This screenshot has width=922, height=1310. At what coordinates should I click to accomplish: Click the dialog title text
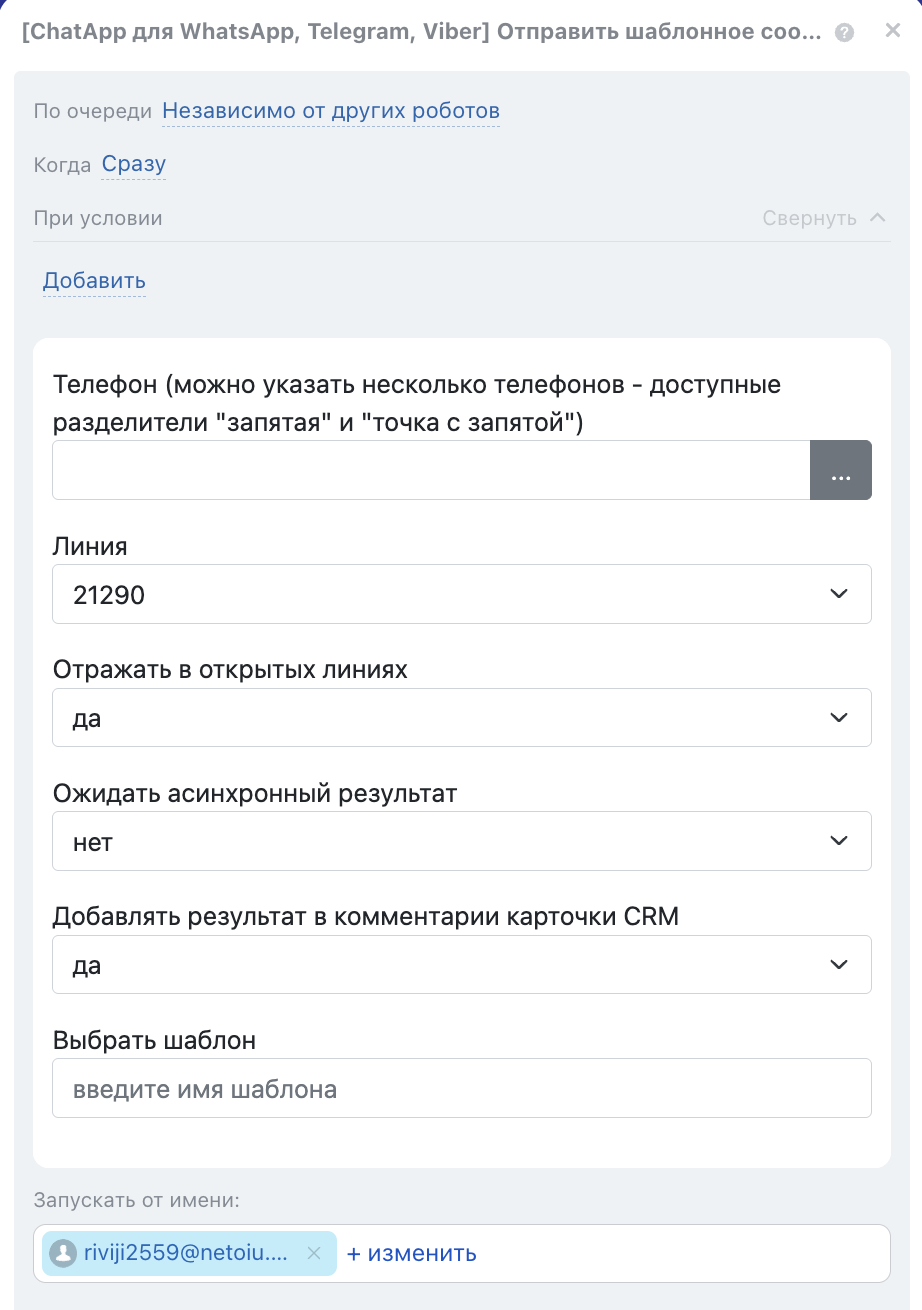(421, 32)
